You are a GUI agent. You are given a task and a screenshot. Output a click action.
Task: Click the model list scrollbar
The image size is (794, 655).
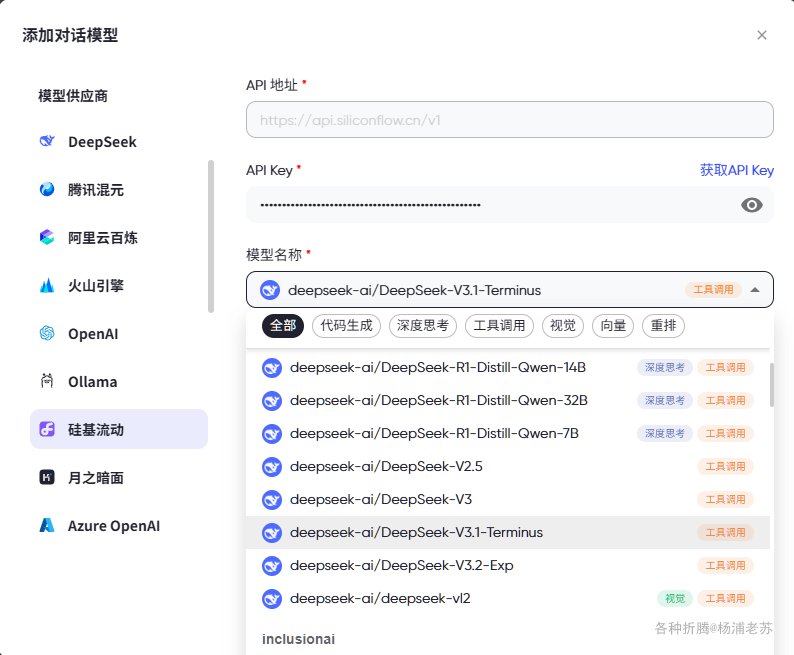click(772, 385)
